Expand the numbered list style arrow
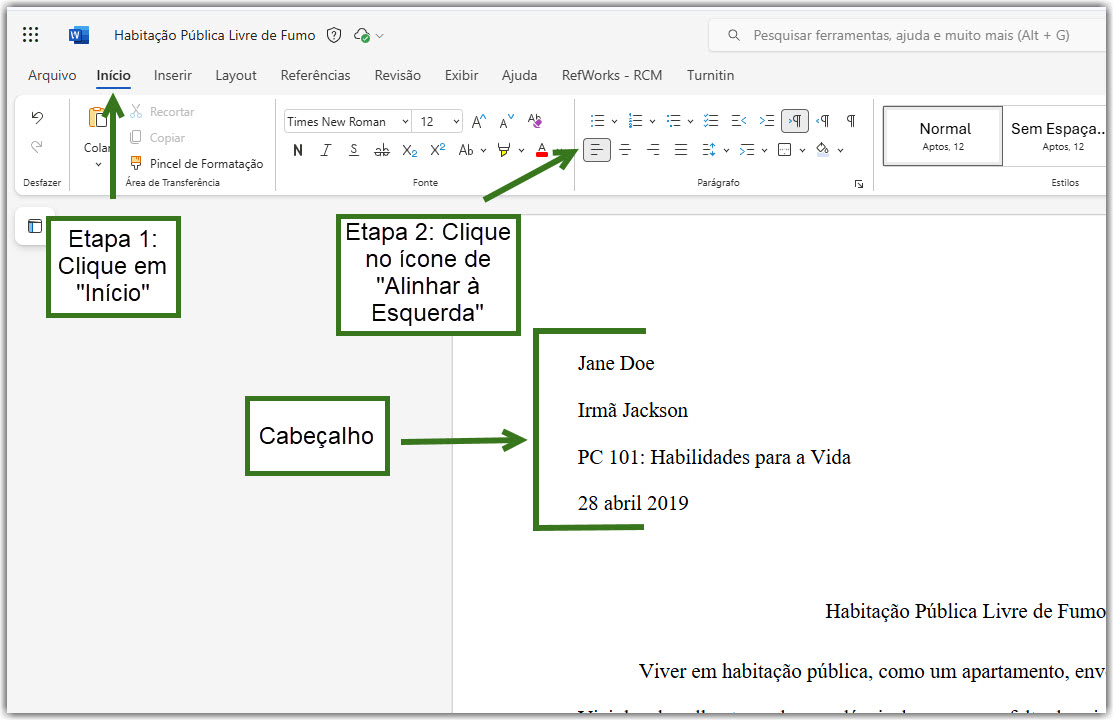Screen dimensions: 1114x721 pyautogui.click(x=652, y=121)
